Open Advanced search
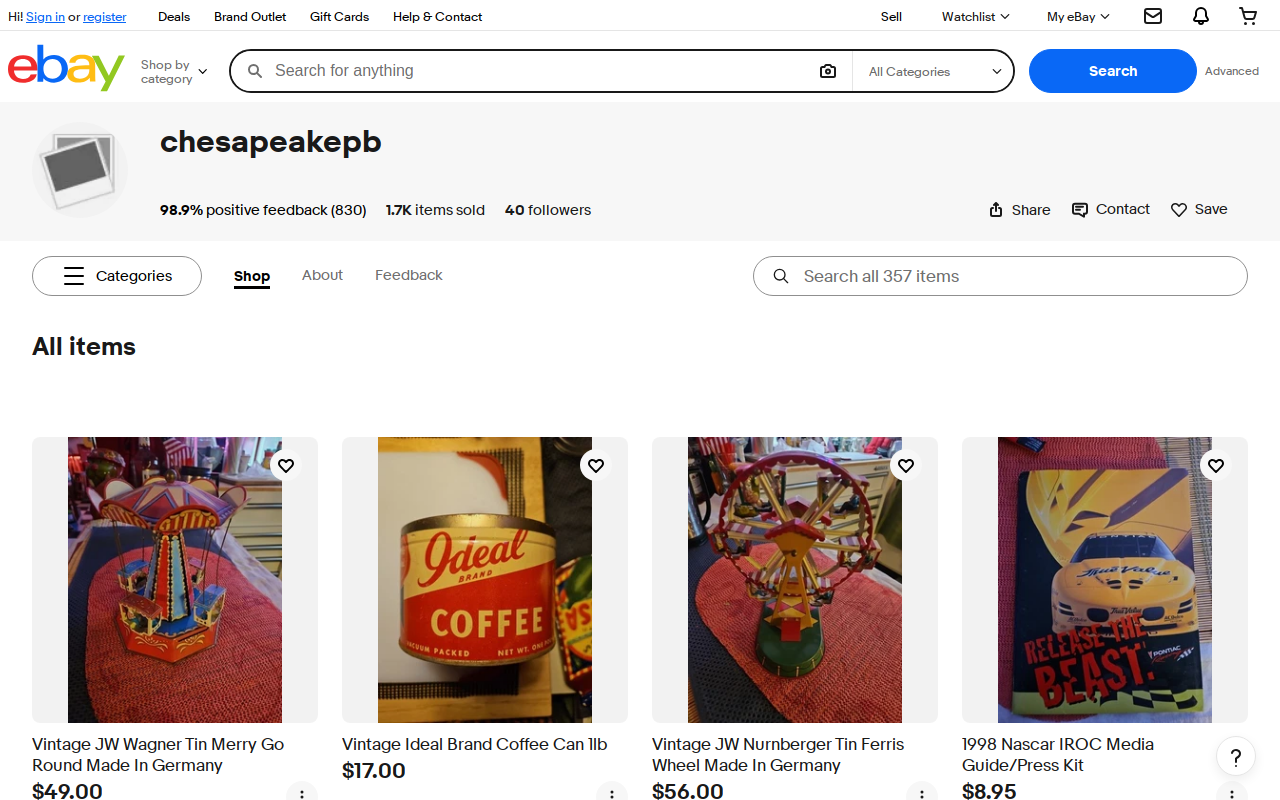The image size is (1280, 800). coord(1231,71)
